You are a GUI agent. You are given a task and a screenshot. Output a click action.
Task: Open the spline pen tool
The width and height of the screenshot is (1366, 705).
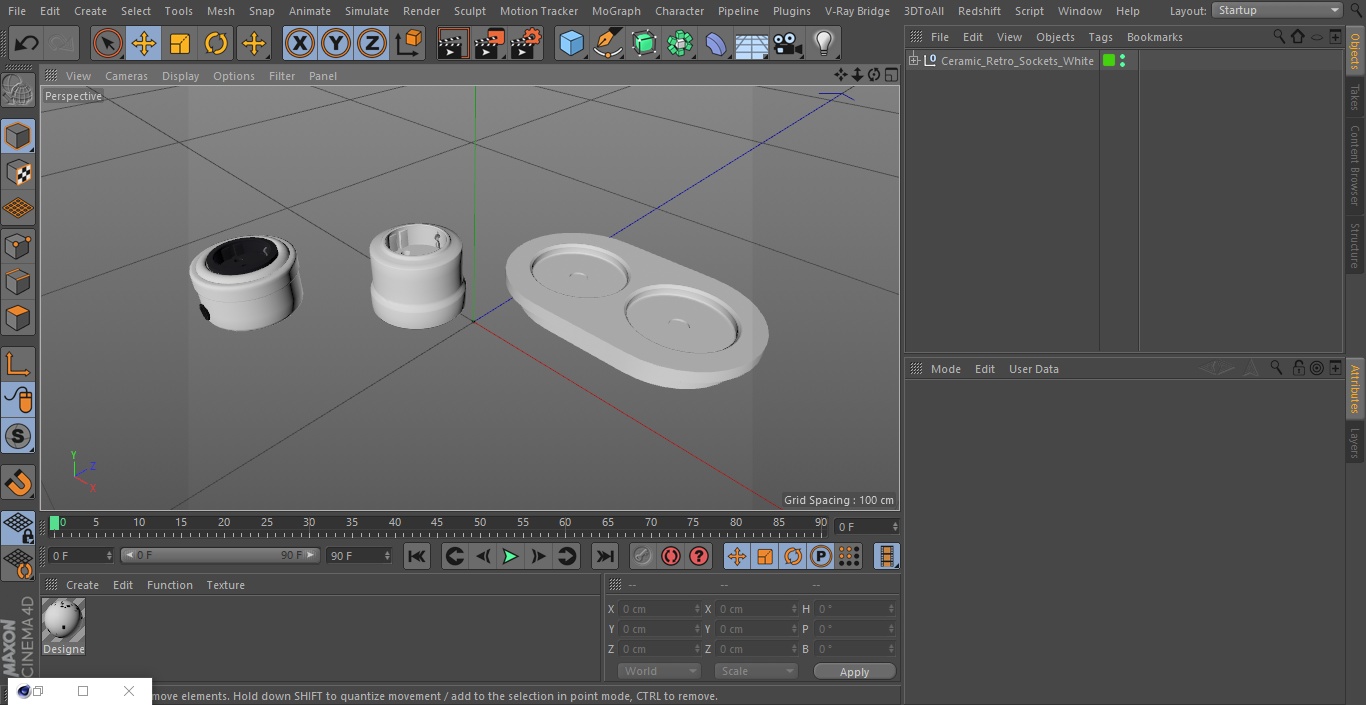point(607,44)
